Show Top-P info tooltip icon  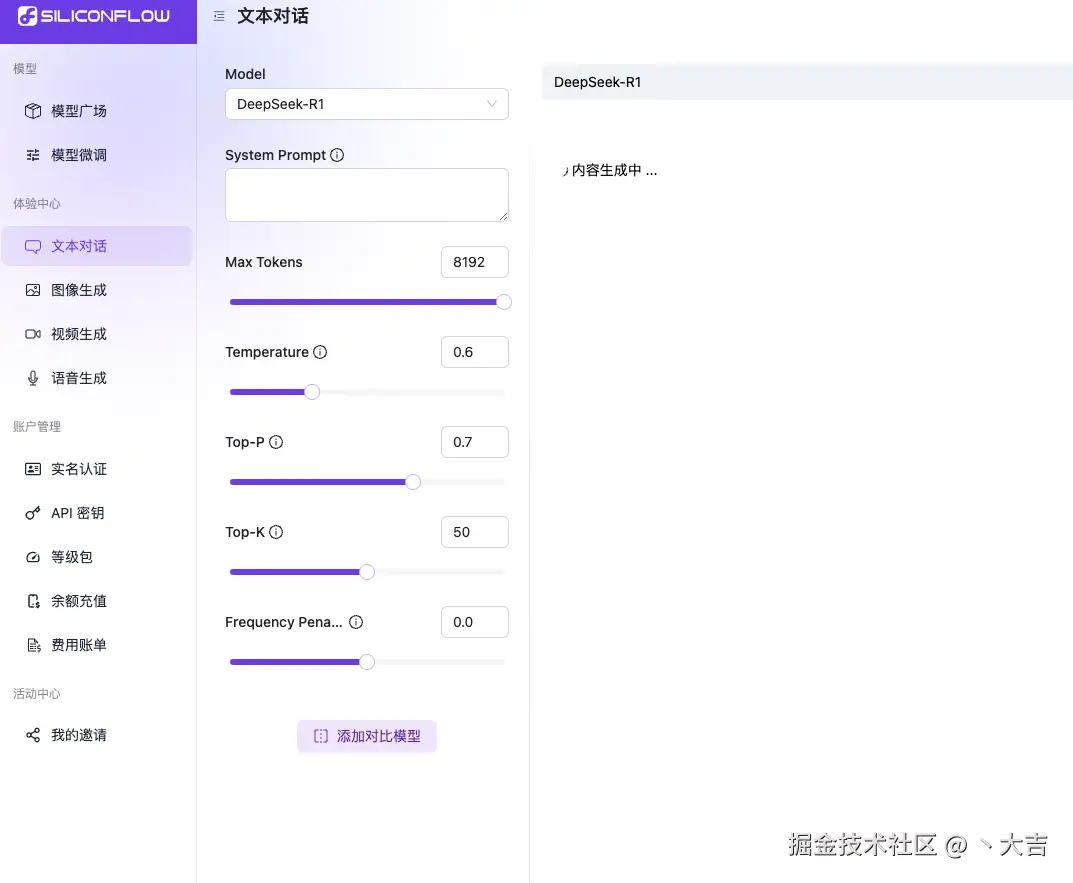tap(276, 442)
